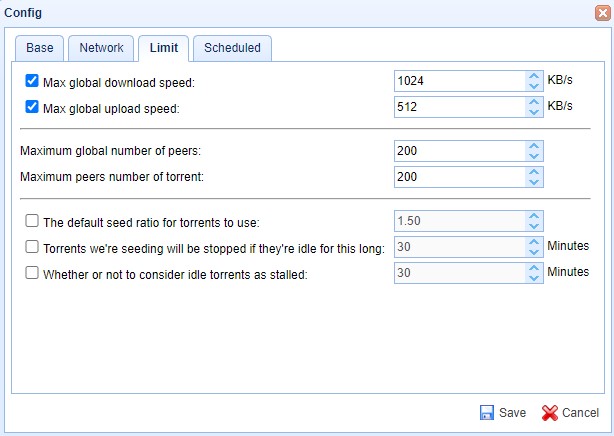Enable stopping idle seeding torrents checkbox
Viewport: 614px width, 436px height.
click(32, 247)
